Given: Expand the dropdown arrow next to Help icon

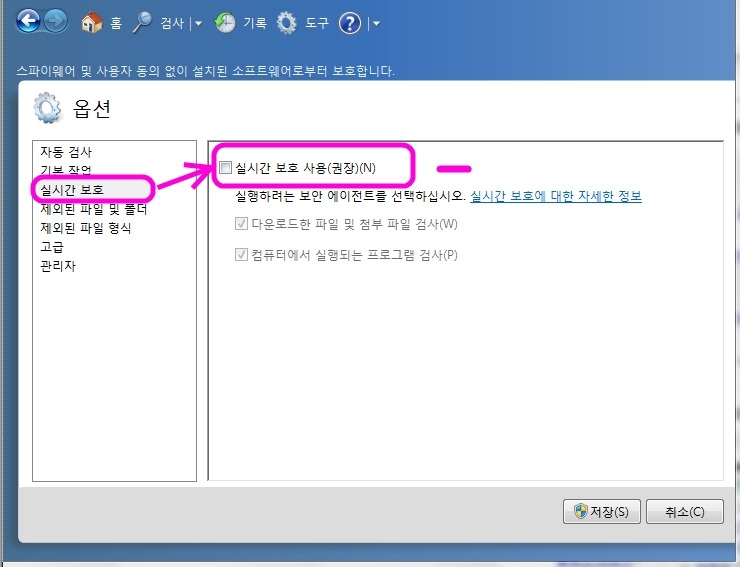Looking at the screenshot, I should [376, 23].
